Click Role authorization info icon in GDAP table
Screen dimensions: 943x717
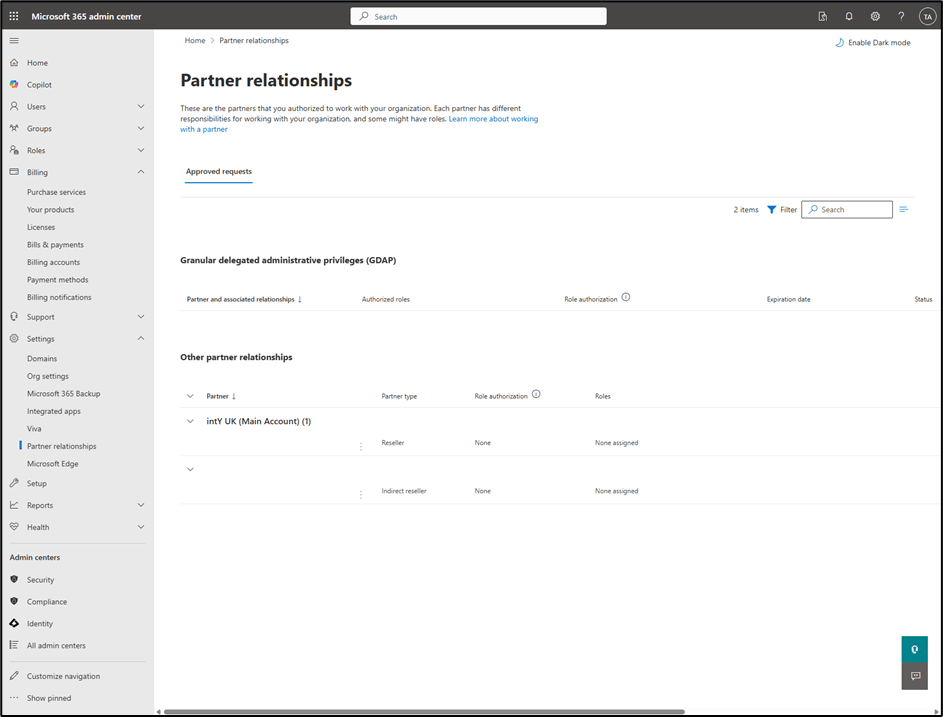coord(626,298)
